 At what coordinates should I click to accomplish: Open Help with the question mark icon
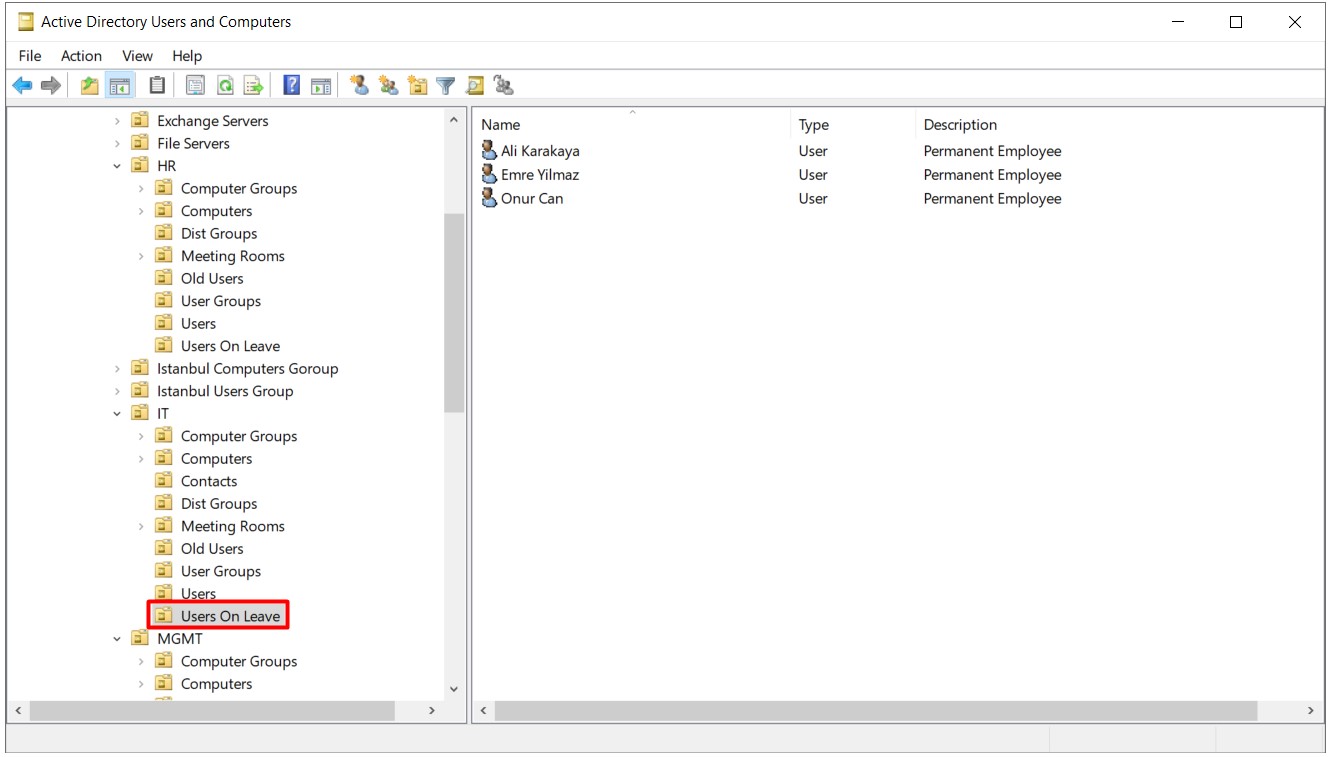pos(292,86)
